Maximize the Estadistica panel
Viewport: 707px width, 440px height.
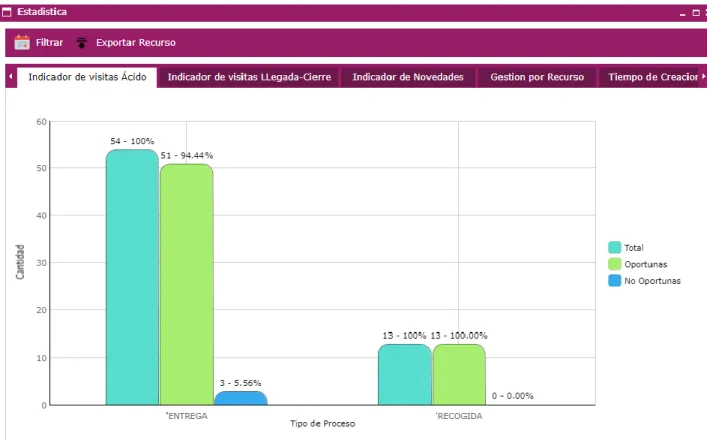696,13
